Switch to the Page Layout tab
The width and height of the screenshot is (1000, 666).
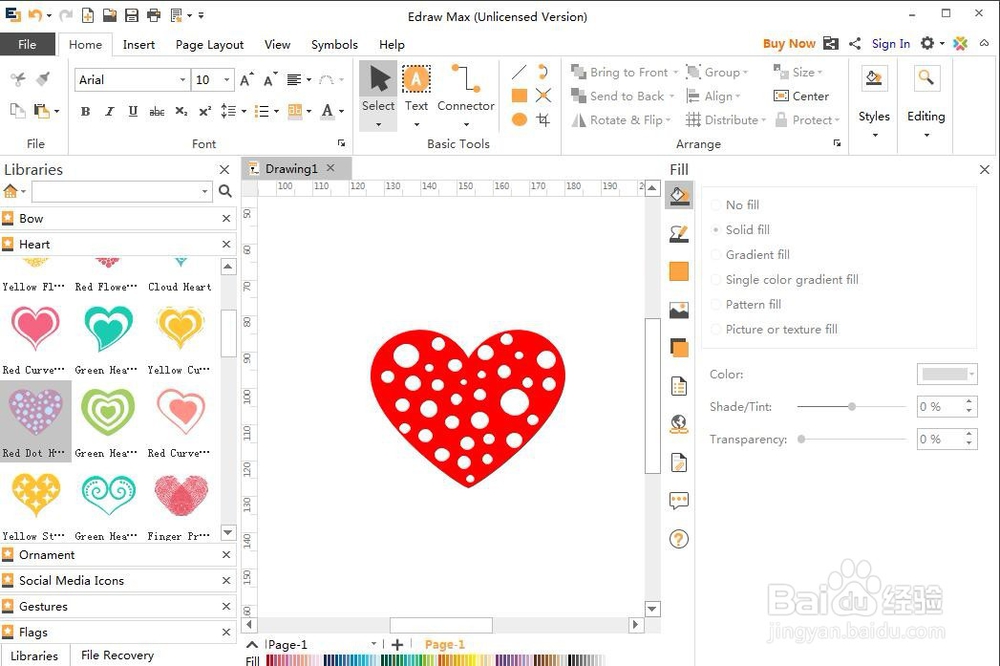click(209, 45)
